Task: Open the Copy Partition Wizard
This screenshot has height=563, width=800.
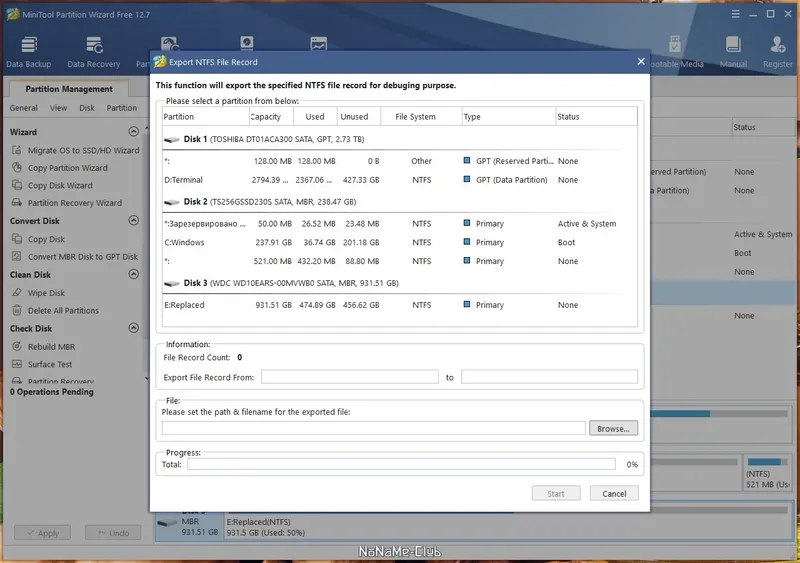Action: tap(67, 168)
